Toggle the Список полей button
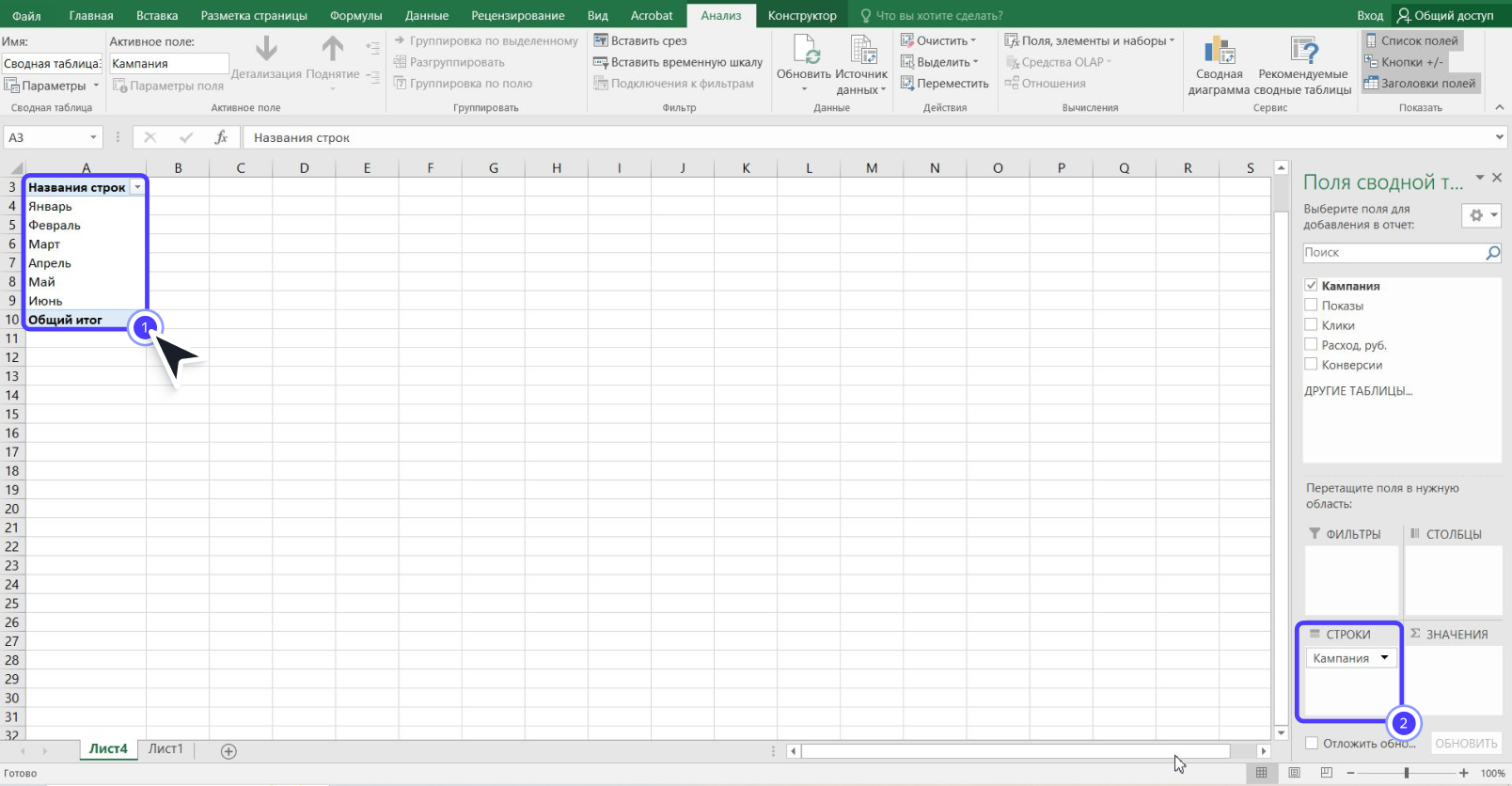Image resolution: width=1512 pixels, height=786 pixels. [x=1411, y=40]
